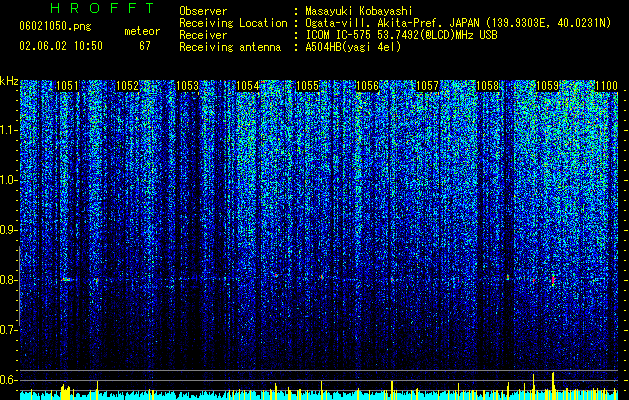Viewport: 629px width, 400px height.
Task: Click the name Masayuki Kobayashi
Action: tap(359, 11)
